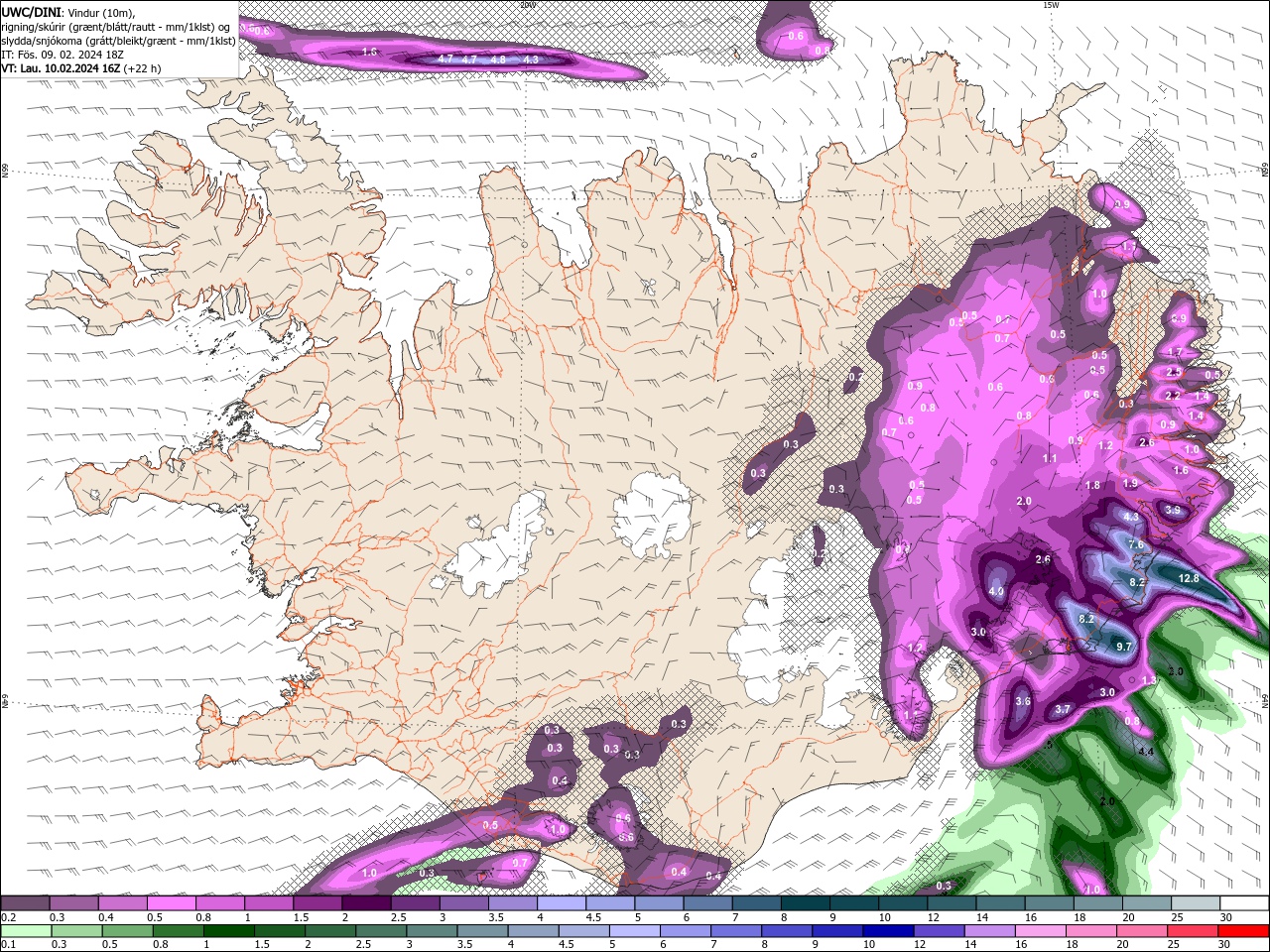
Task: Click the 20W longitude label
Action: click(527, 5)
